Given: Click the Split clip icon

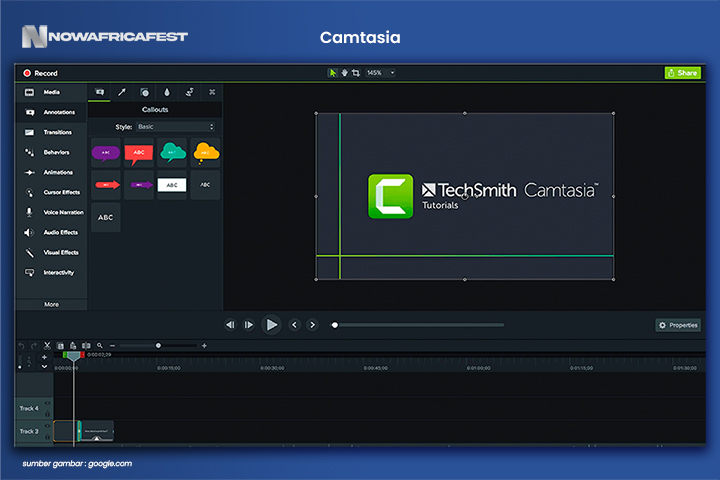Looking at the screenshot, I should coord(86,345).
